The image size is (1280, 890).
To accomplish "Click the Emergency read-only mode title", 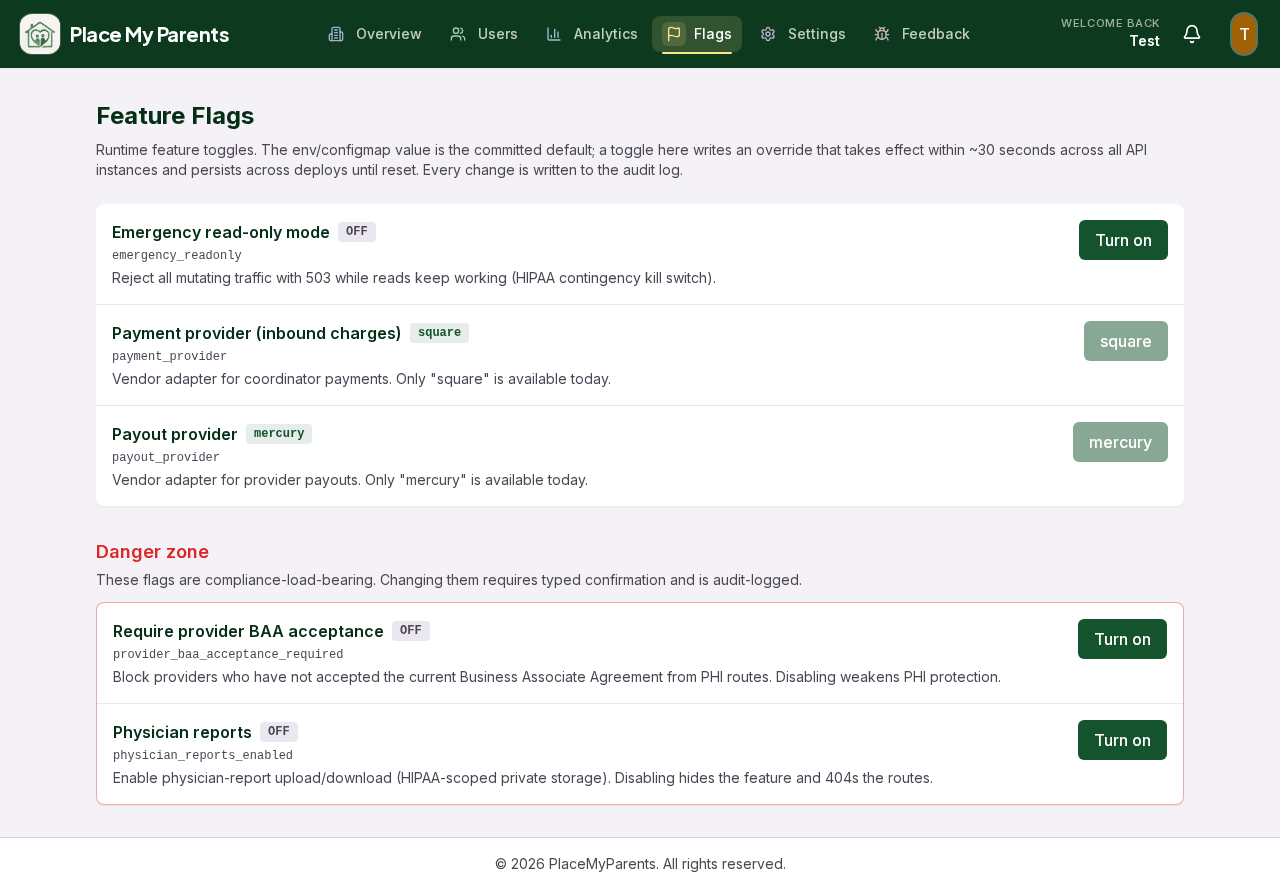I will 221,232.
